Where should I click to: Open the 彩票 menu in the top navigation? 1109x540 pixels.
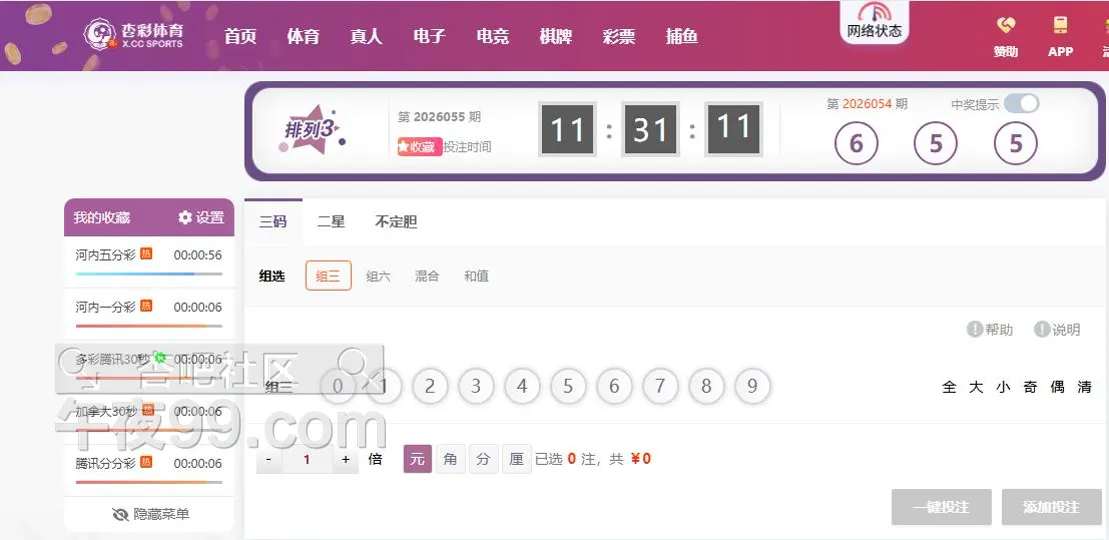click(619, 36)
